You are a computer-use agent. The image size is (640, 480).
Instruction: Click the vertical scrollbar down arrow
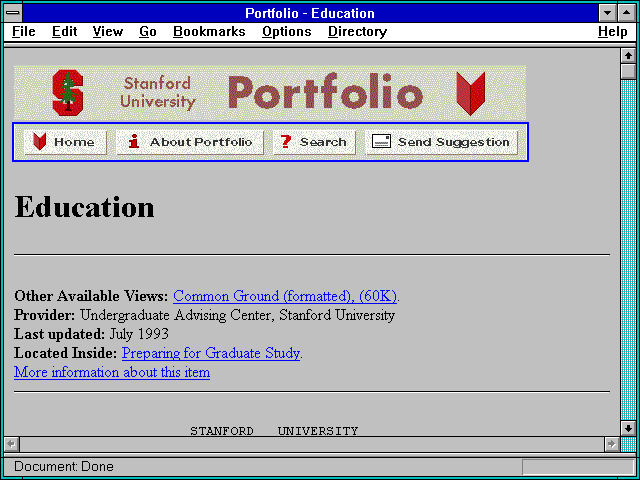tap(628, 428)
